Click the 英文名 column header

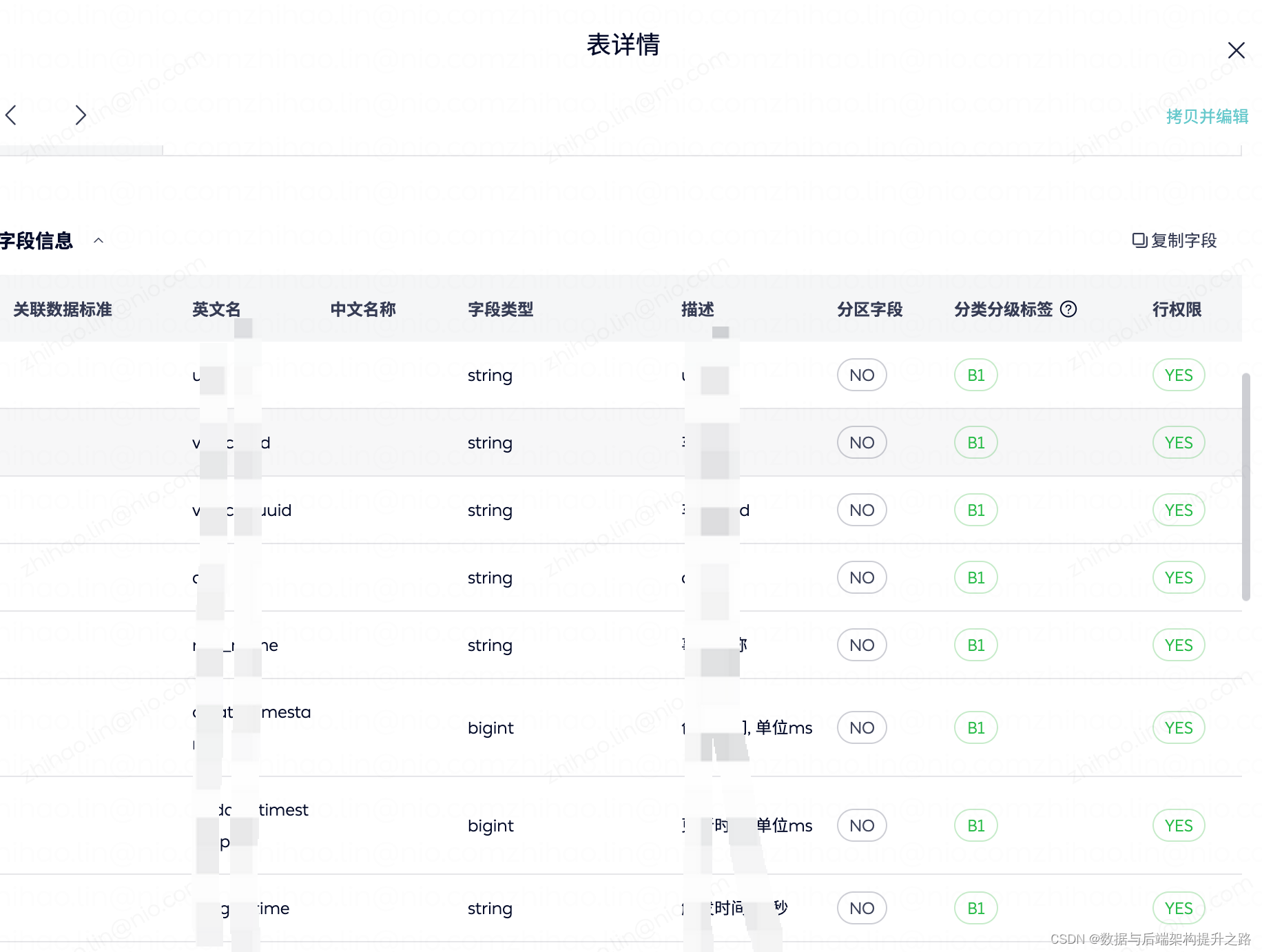pyautogui.click(x=216, y=309)
